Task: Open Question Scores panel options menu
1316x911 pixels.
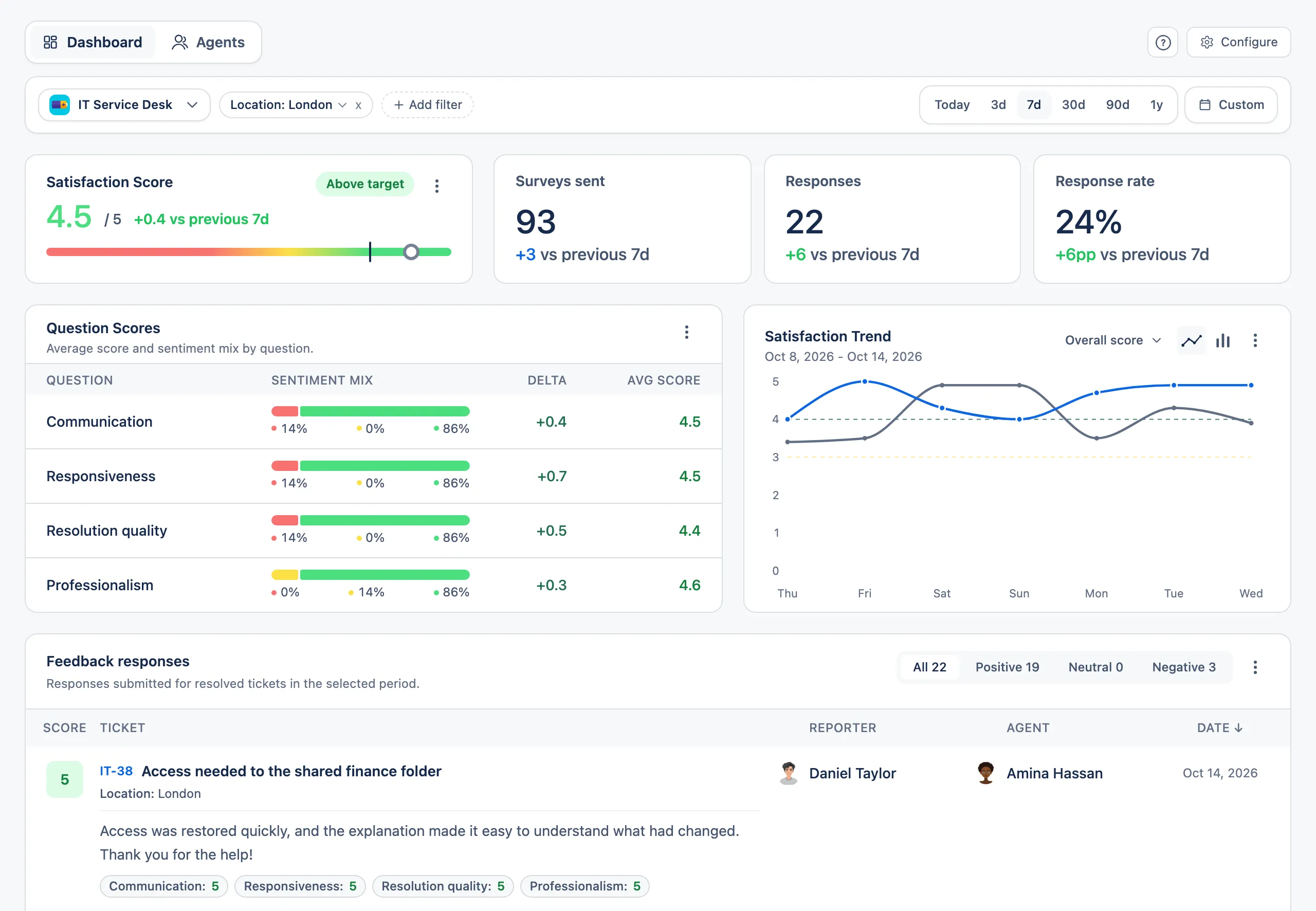Action: tap(687, 332)
